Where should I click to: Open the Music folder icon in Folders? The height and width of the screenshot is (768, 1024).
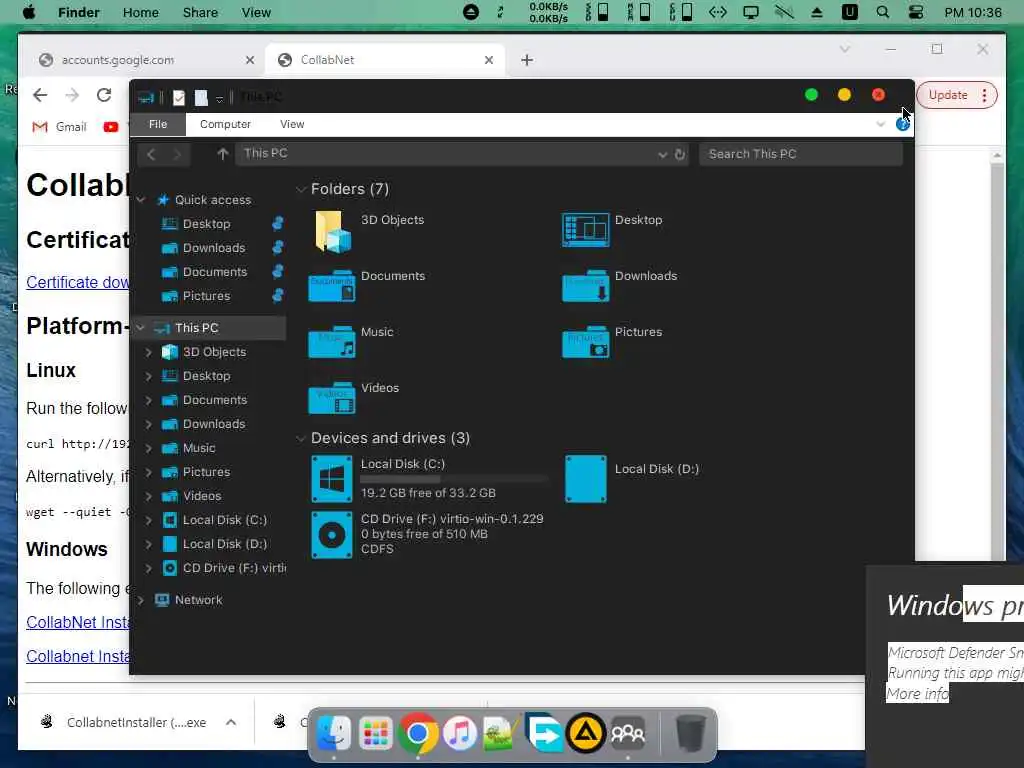(x=332, y=342)
